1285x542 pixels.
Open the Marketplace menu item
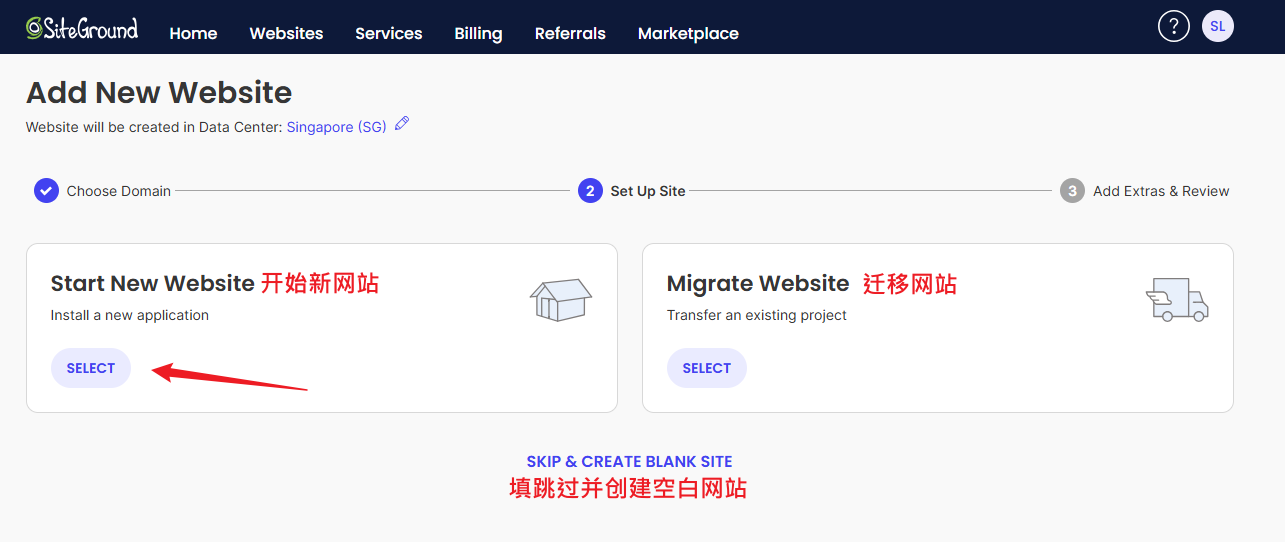(688, 33)
